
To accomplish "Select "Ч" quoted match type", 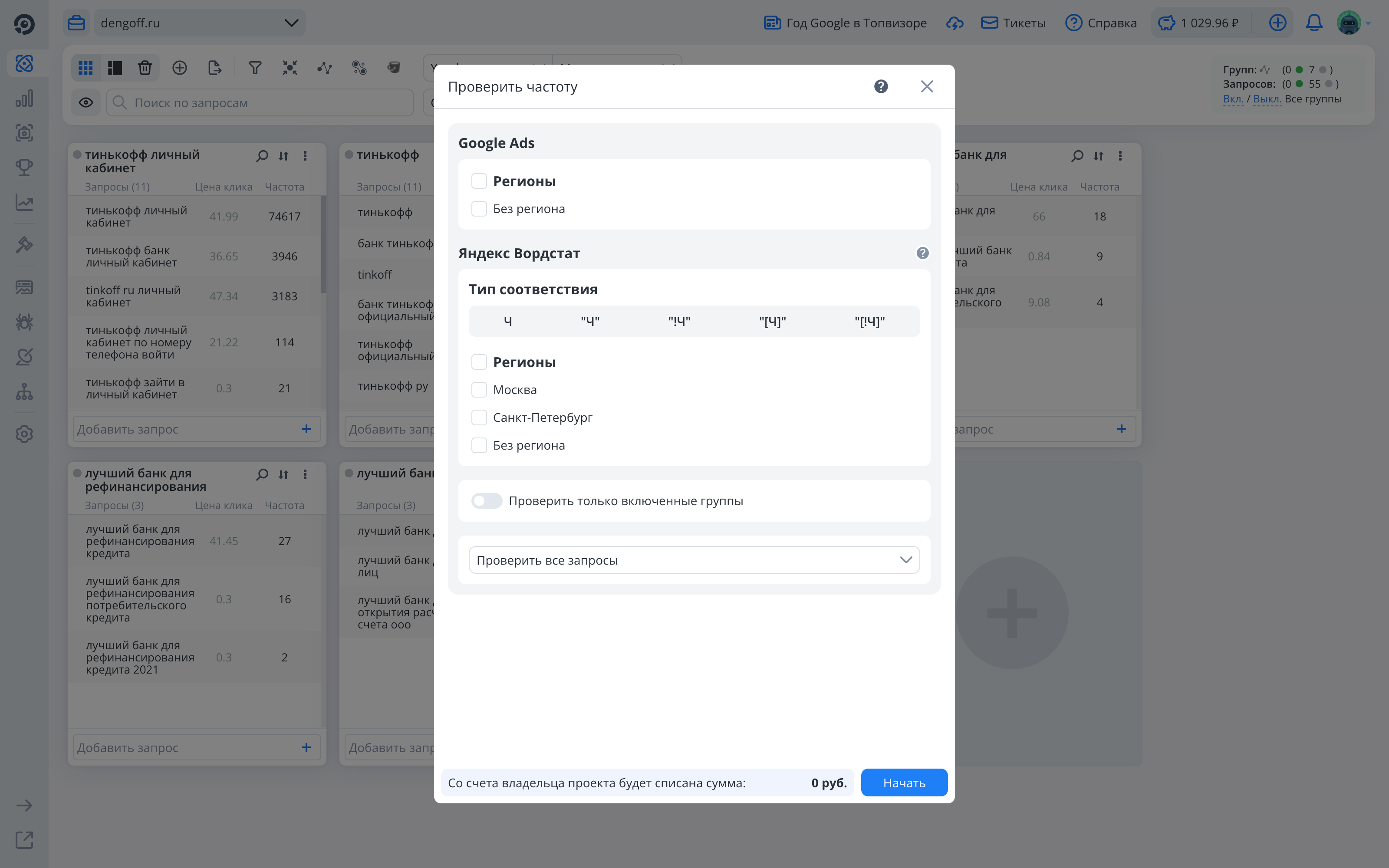I will tap(590, 322).
